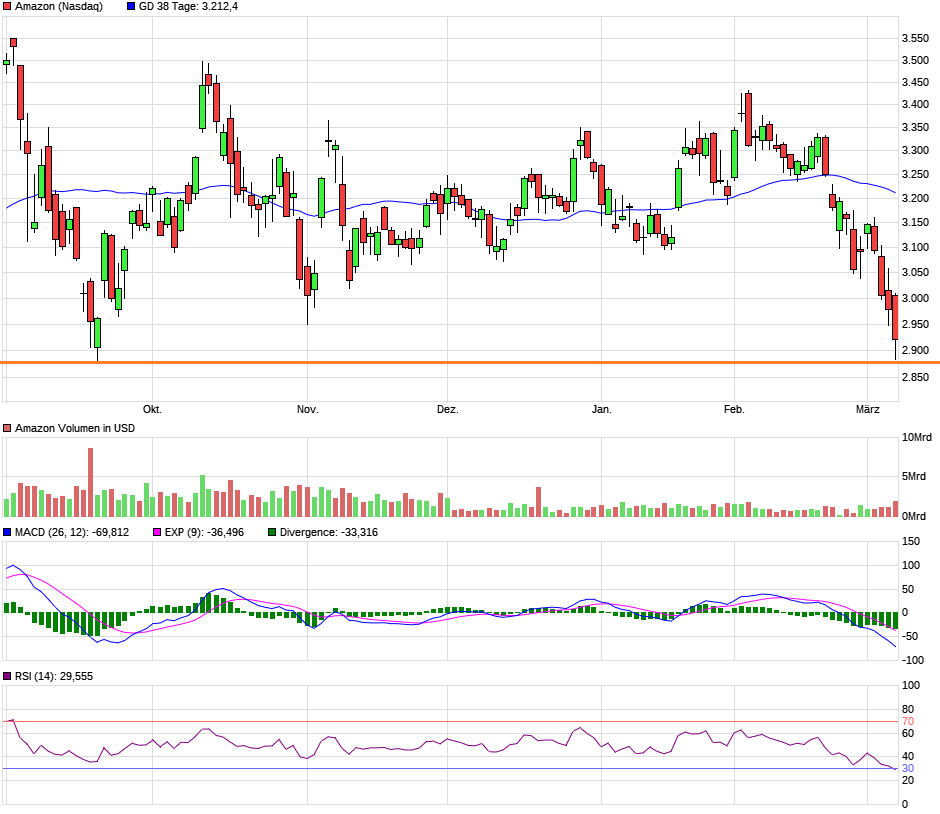Click the purple RSI (14) legend swatch
Image resolution: width=940 pixels, height=814 pixels.
point(7,676)
